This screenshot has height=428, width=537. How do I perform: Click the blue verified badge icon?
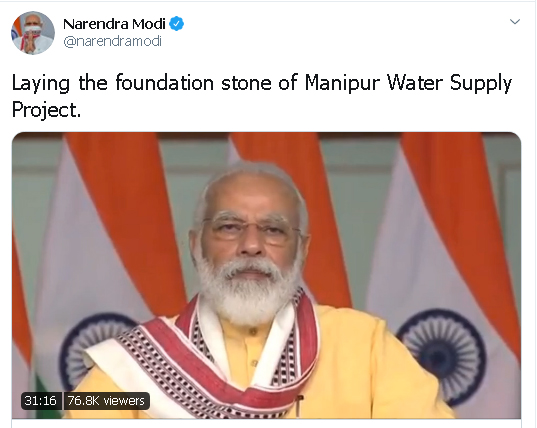tap(177, 24)
